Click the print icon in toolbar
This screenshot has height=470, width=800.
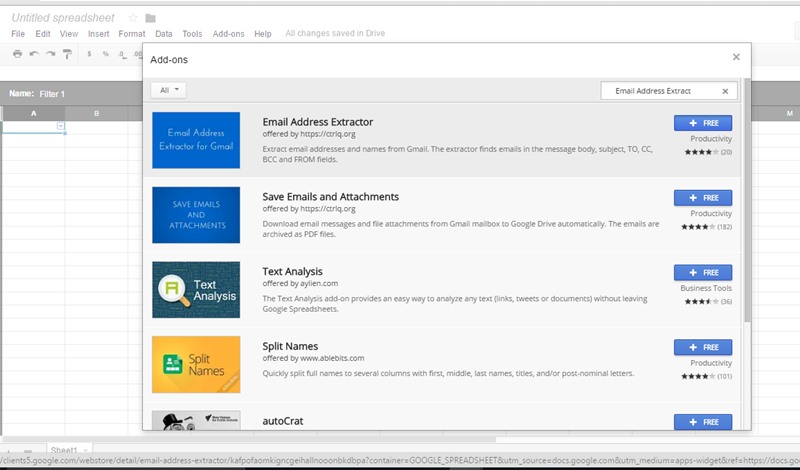pos(17,54)
